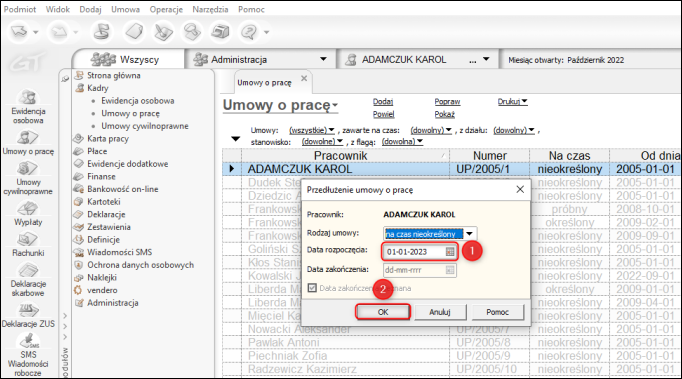Screen dimensions: 682x379
Task: Confirm dialog with OK button
Action: click(383, 312)
